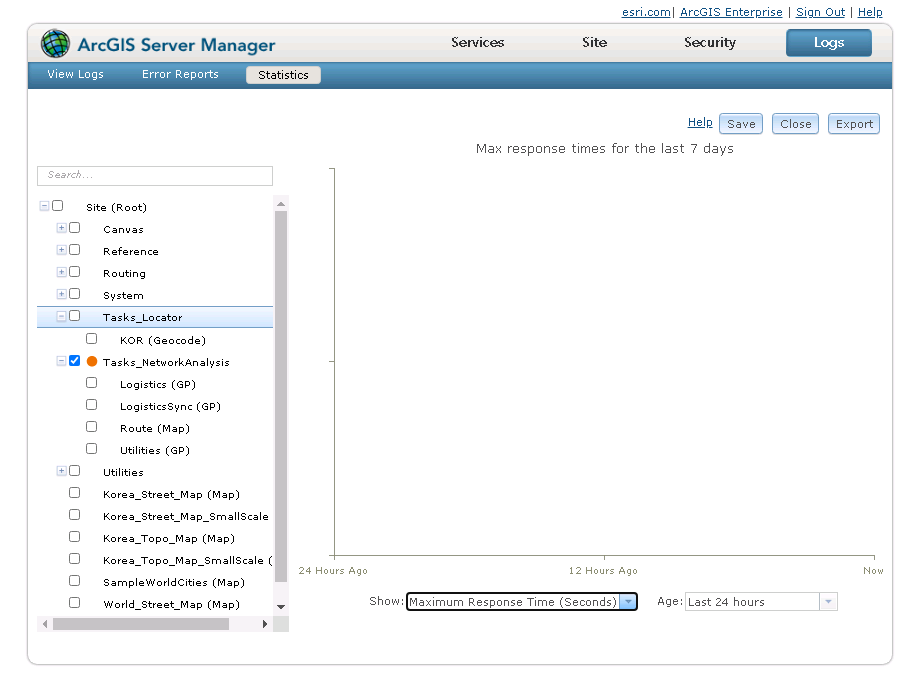Check the Logistics (GP) checkbox
919x675 pixels.
[91, 383]
